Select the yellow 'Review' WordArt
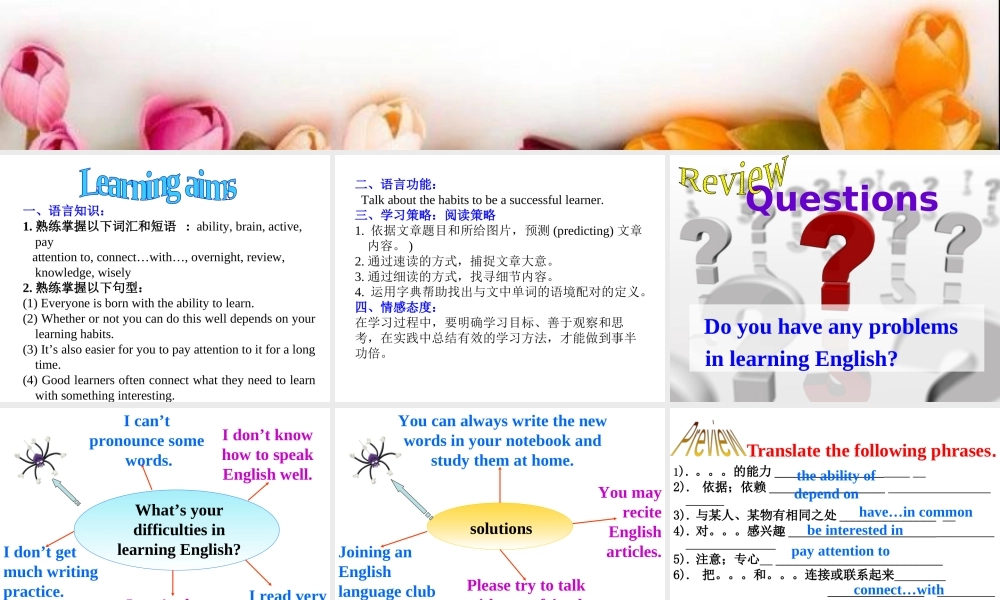1000x600 pixels. pyautogui.click(x=733, y=176)
